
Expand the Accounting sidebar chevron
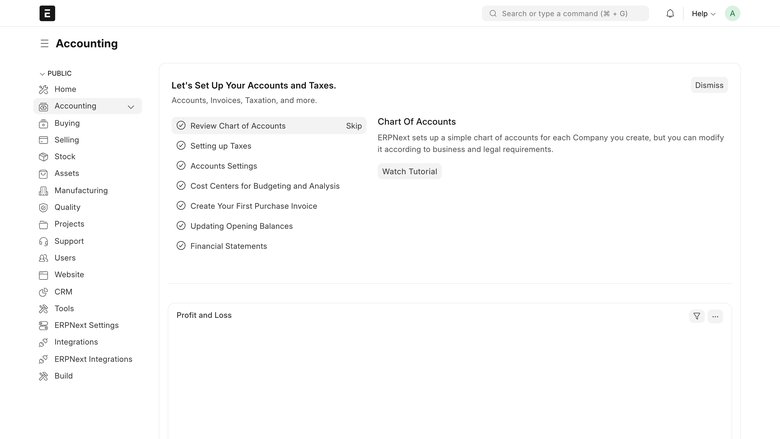pos(131,106)
